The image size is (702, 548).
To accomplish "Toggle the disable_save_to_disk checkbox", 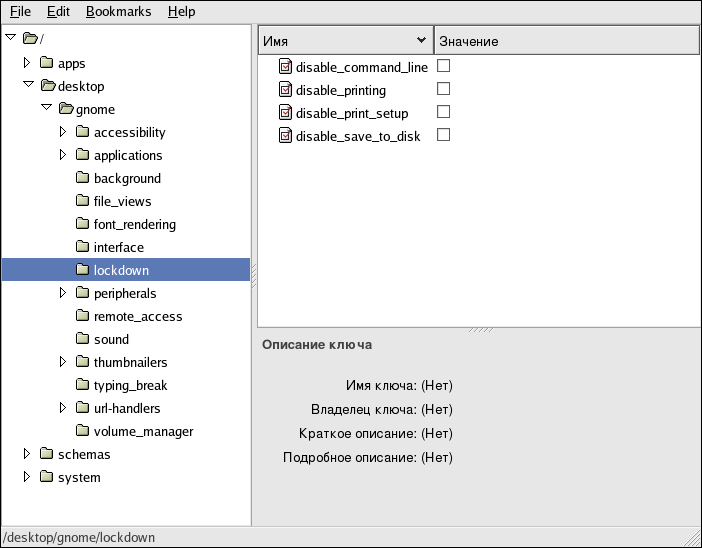I will point(444,135).
